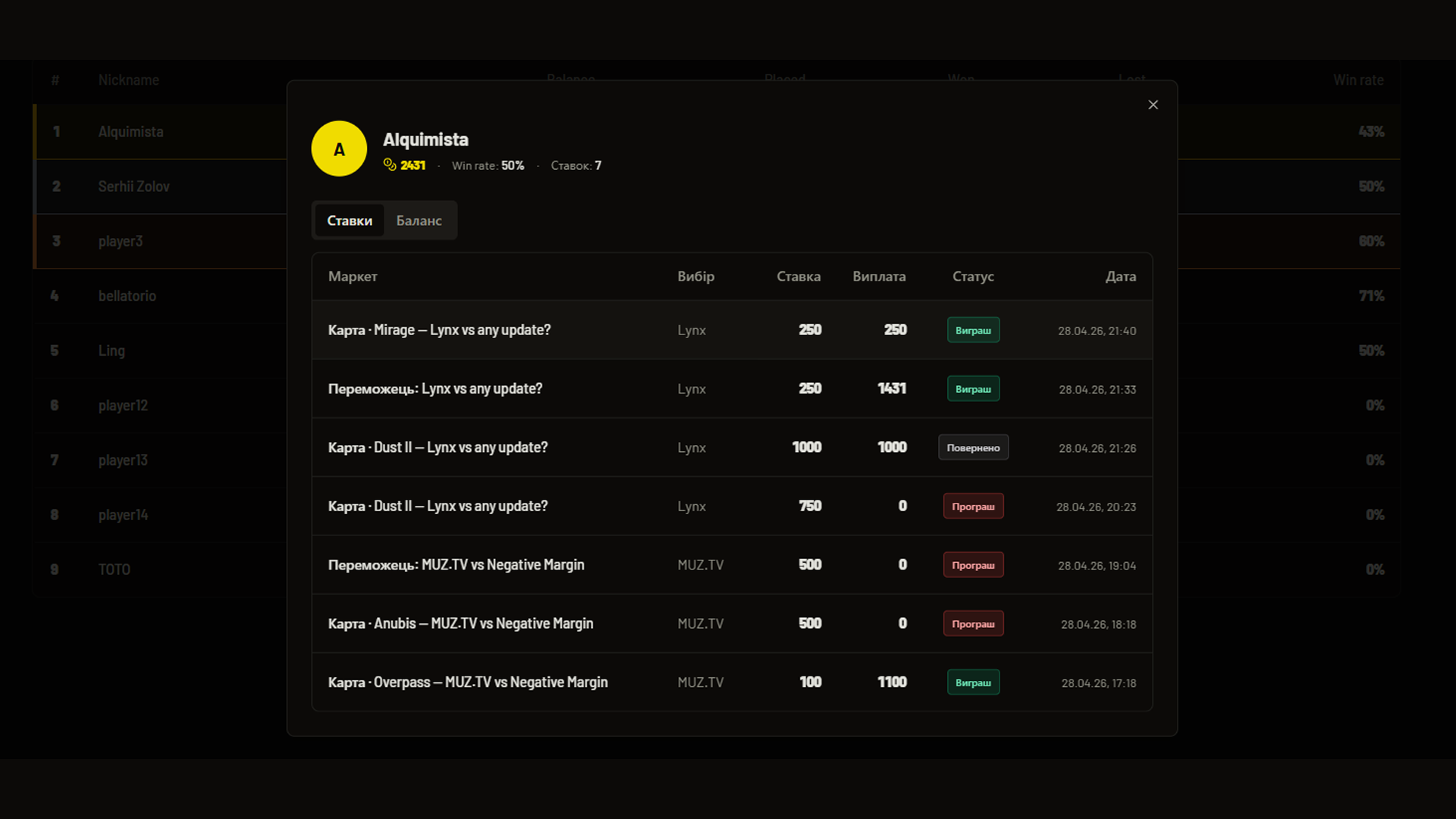The width and height of the screenshot is (1456, 819).
Task: Click the Alquimista name heading in dialog
Action: 425,140
